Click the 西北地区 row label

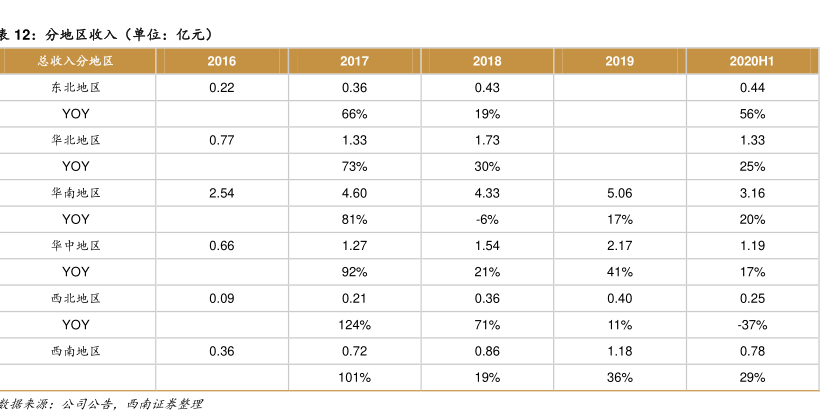(x=76, y=298)
